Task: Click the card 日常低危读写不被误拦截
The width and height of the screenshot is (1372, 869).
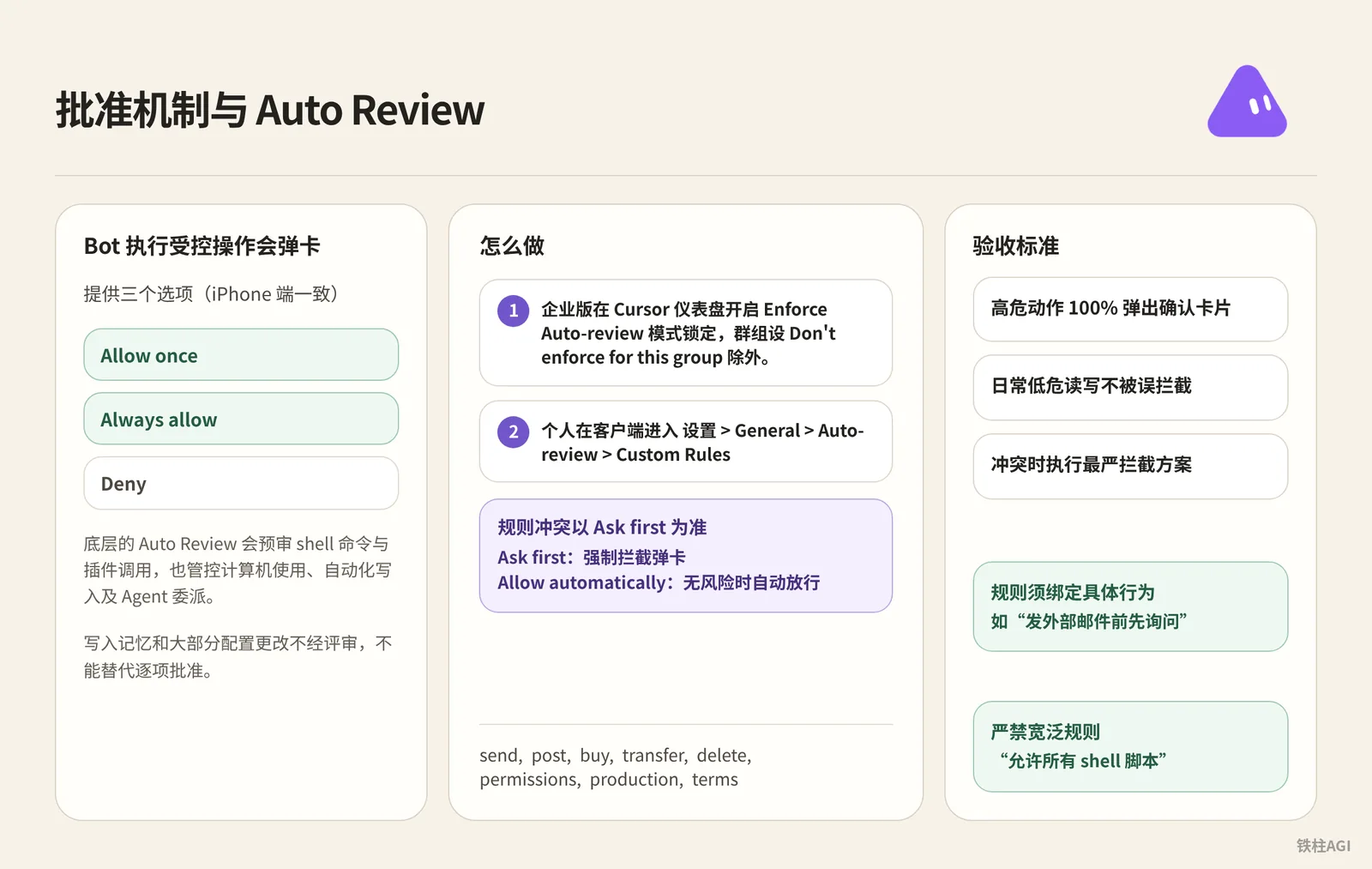Action: [1130, 388]
